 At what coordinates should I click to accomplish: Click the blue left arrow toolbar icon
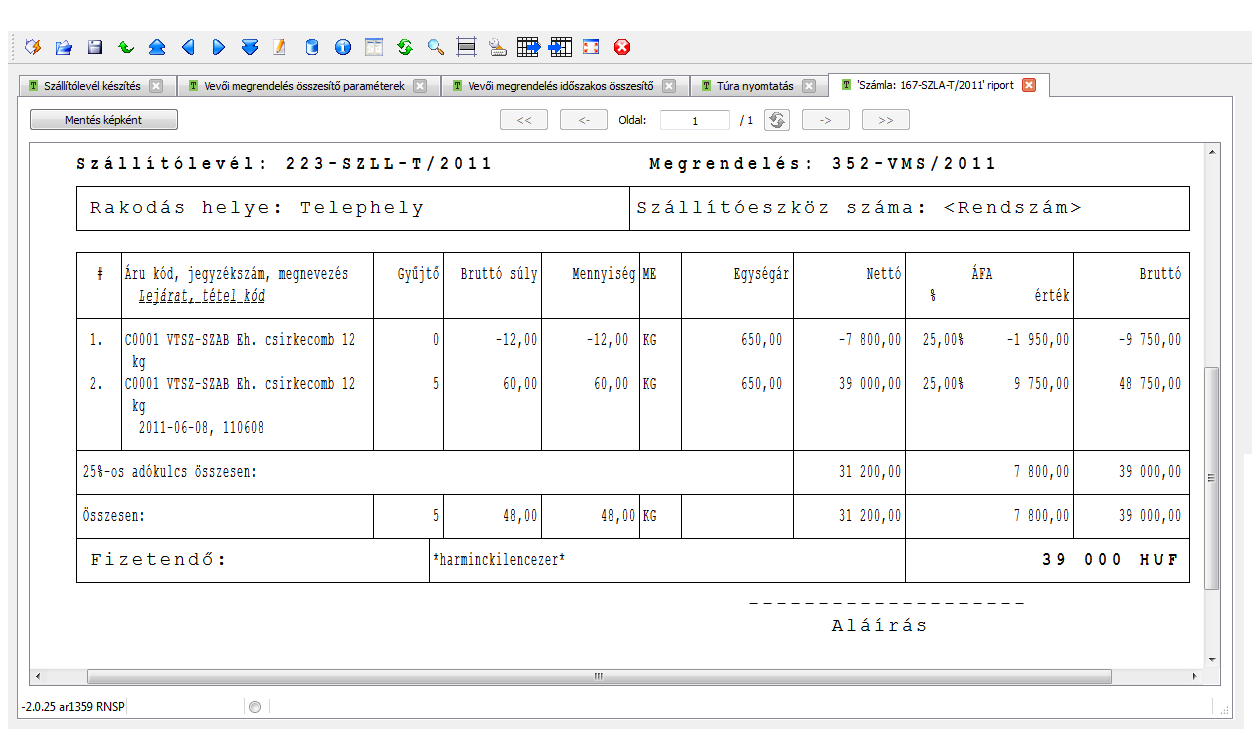click(x=188, y=47)
